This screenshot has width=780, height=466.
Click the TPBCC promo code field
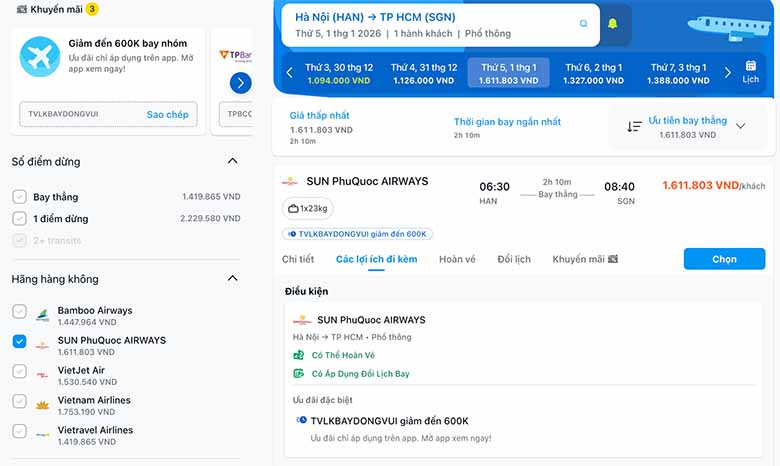pos(237,114)
